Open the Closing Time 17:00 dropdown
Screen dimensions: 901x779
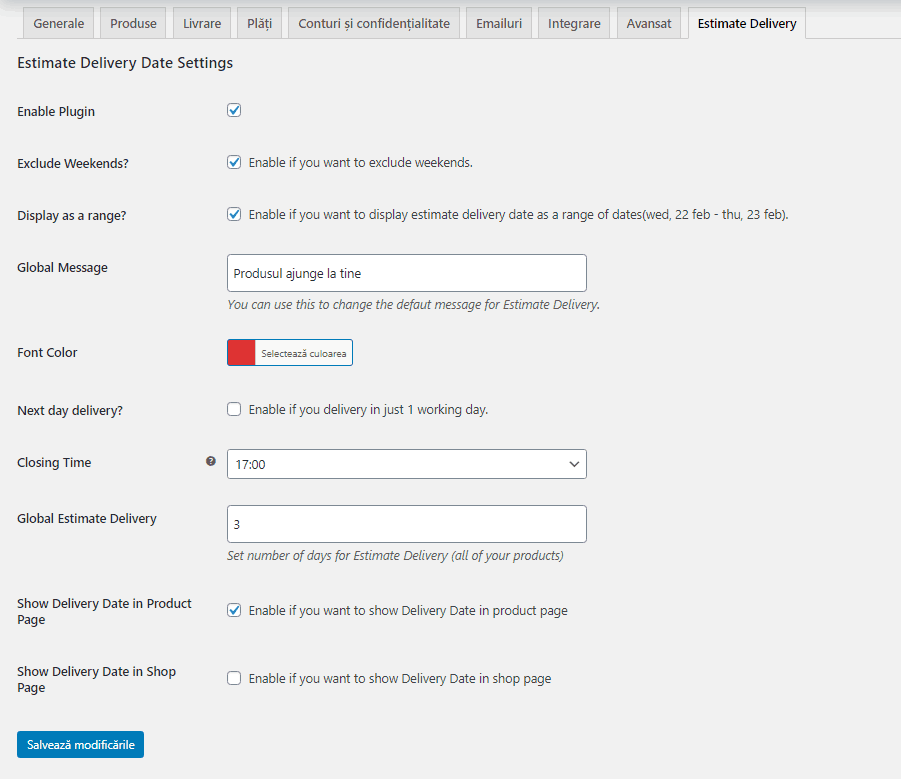(407, 464)
